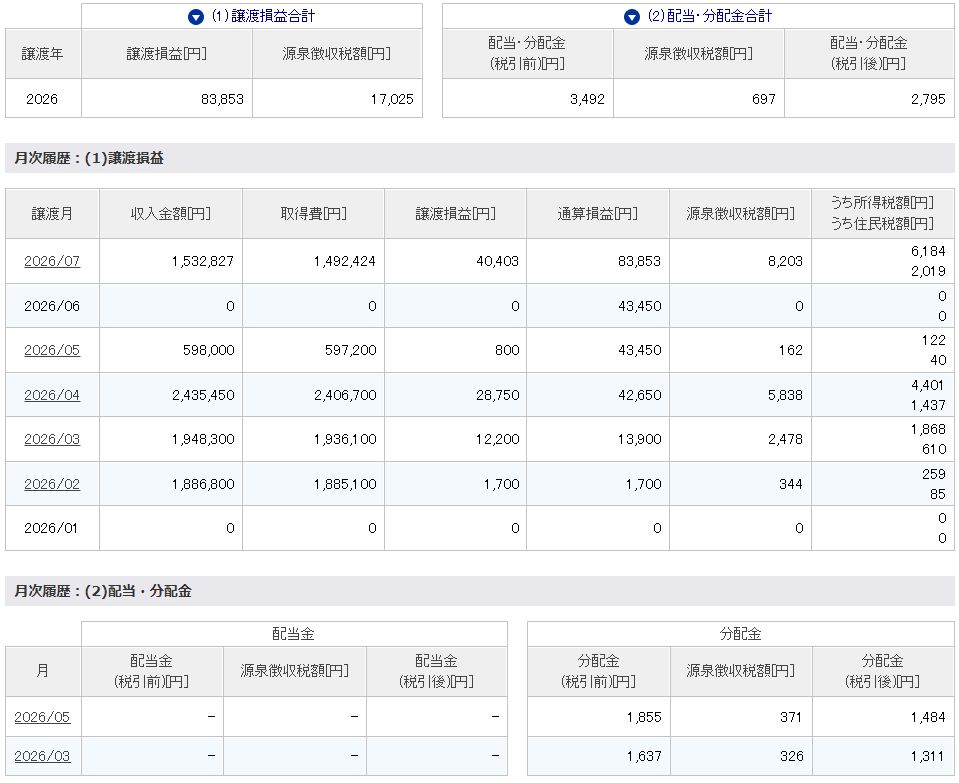Image resolution: width=959 pixels, height=783 pixels.
Task: Select withholding tax 5,838 for 2026/04
Action: [x=785, y=395]
